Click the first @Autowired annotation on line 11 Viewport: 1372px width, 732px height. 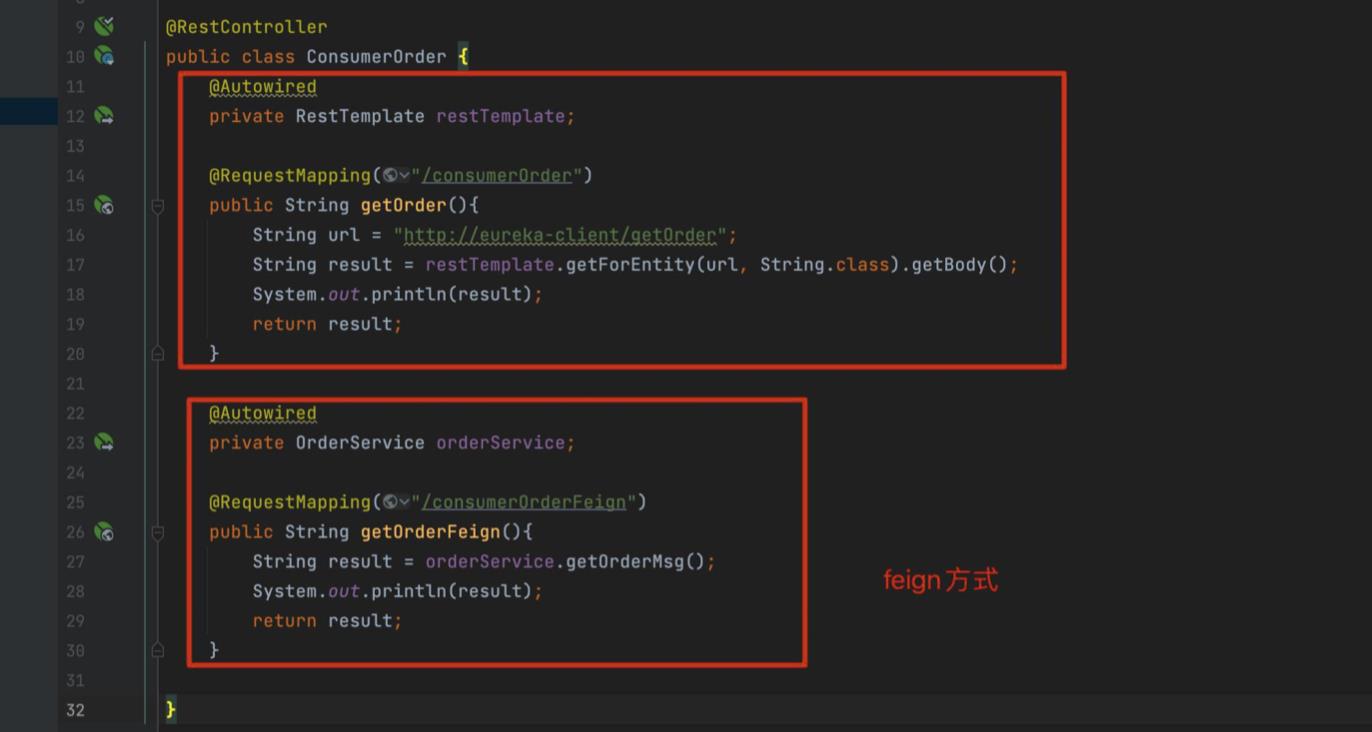[x=263, y=87]
